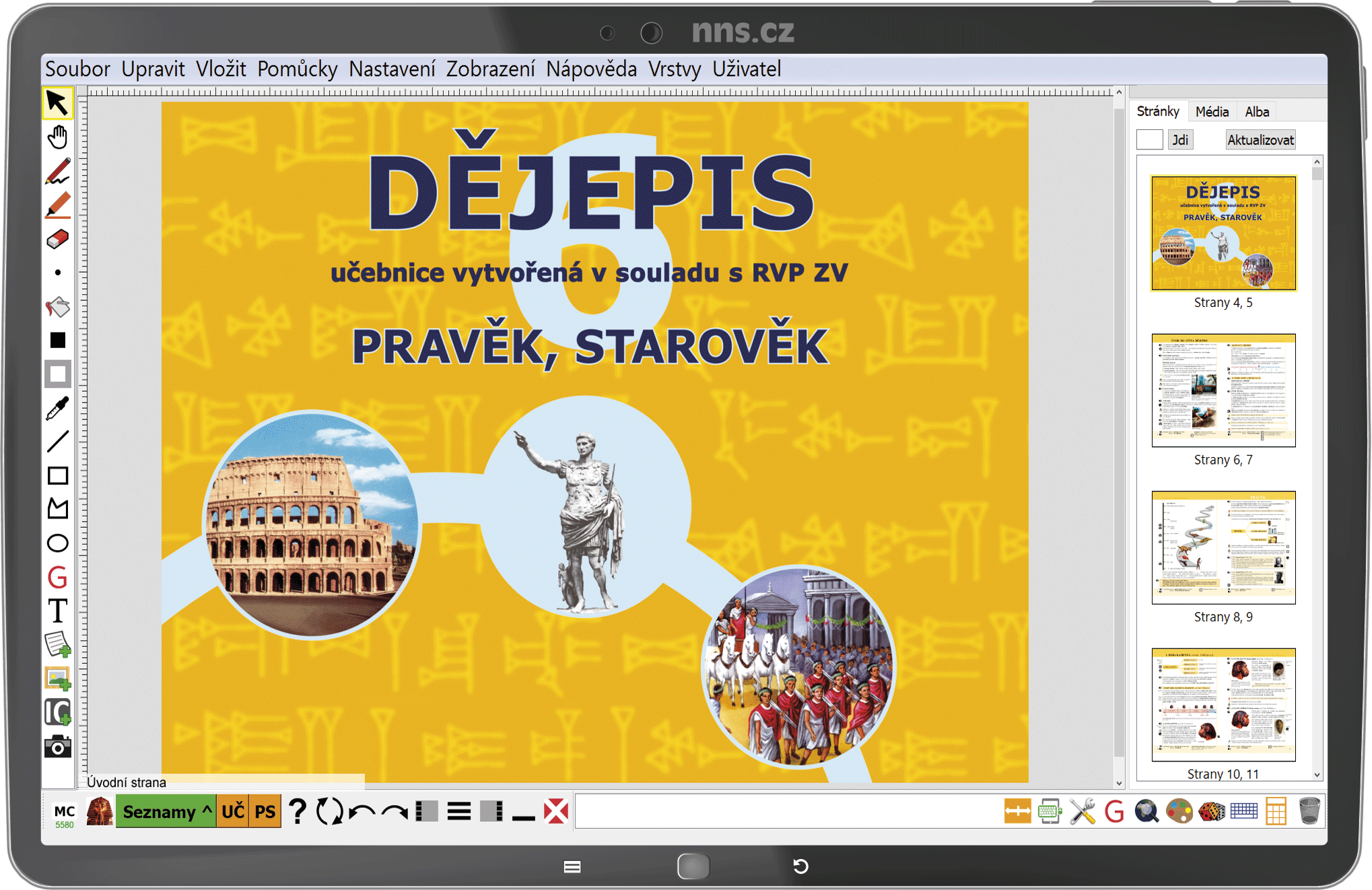Open Strany 6, 7 page thumbnail
Screen dimensions: 1372x890
1223,391
